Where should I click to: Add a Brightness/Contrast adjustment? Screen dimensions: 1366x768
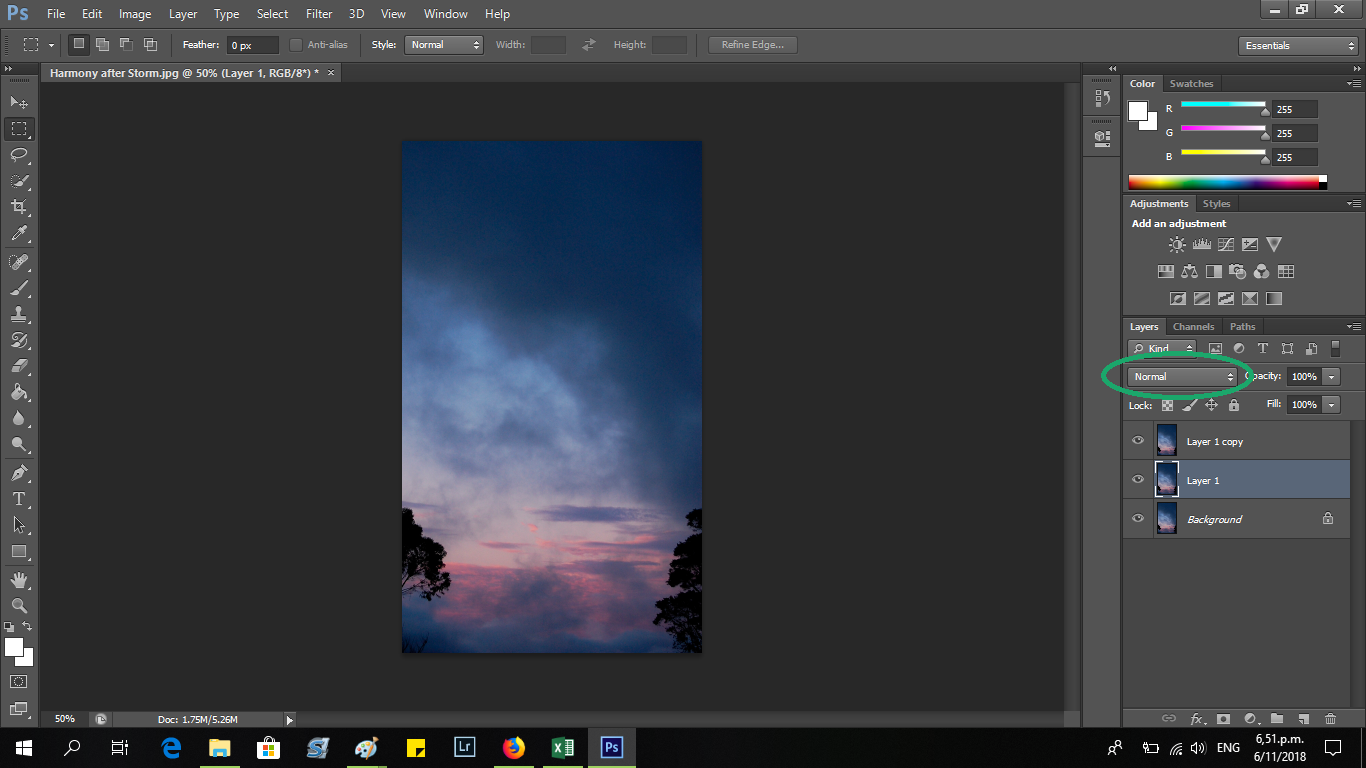1177,244
